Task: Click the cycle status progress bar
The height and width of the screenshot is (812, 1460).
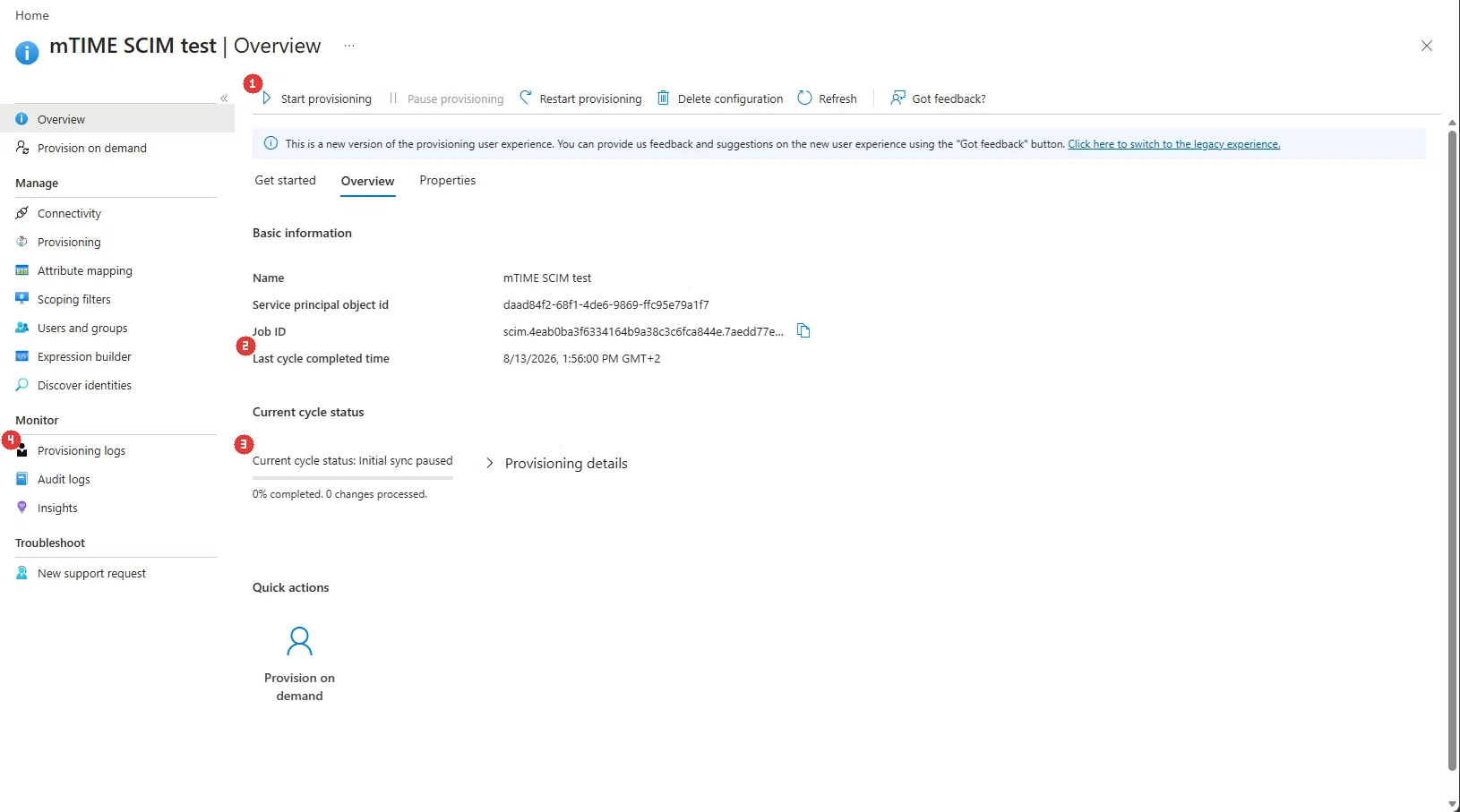Action: (x=353, y=478)
